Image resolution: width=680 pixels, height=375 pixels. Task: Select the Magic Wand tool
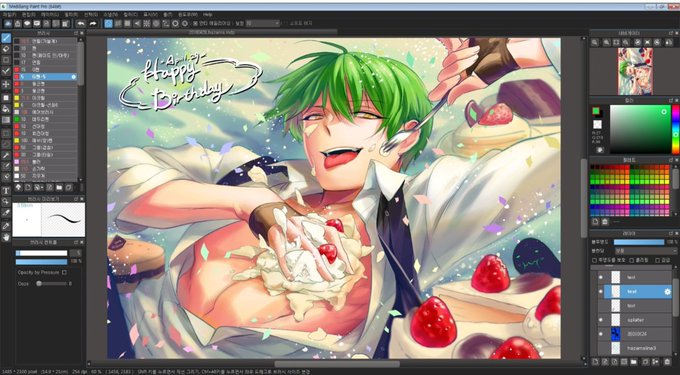point(6,155)
